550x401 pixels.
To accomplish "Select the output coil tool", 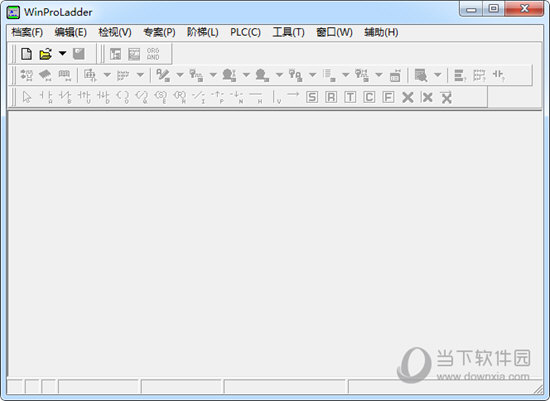I will [x=122, y=96].
